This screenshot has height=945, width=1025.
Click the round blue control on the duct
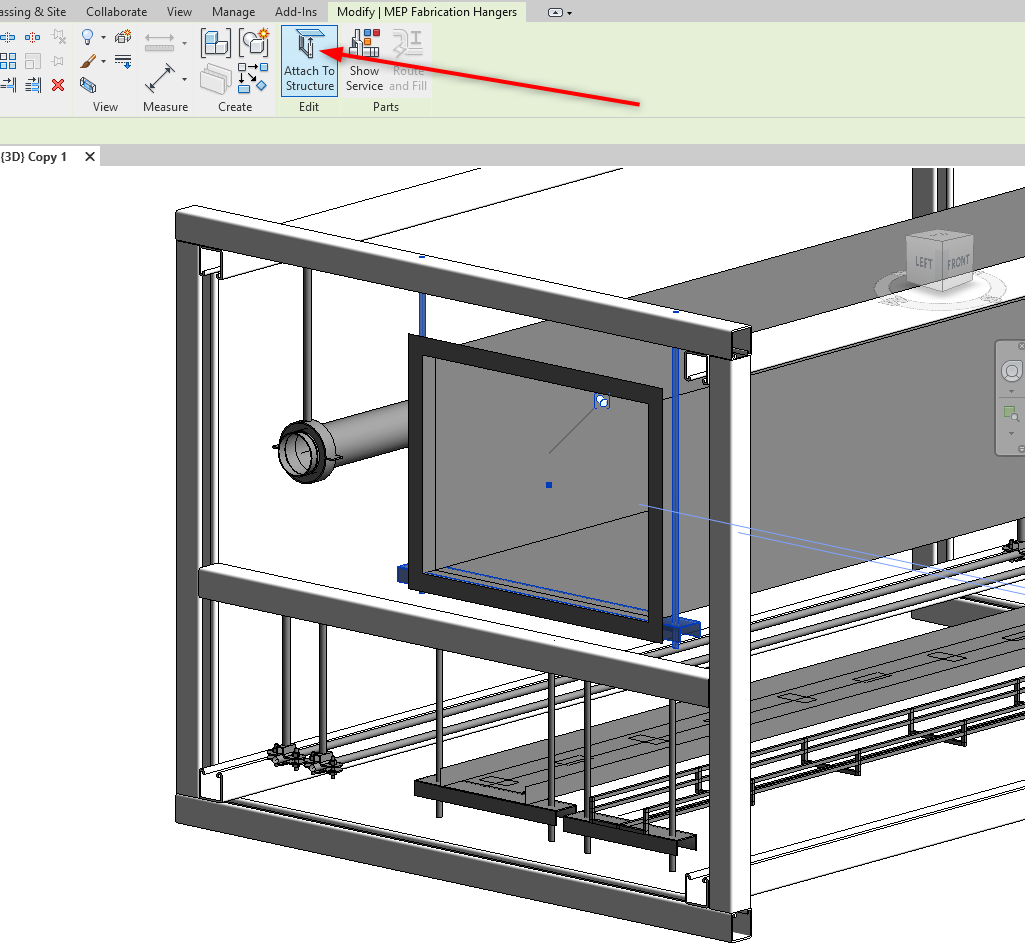coord(602,401)
